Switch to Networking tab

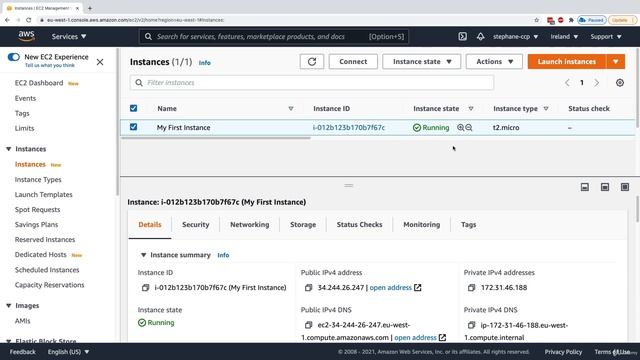[x=249, y=224]
